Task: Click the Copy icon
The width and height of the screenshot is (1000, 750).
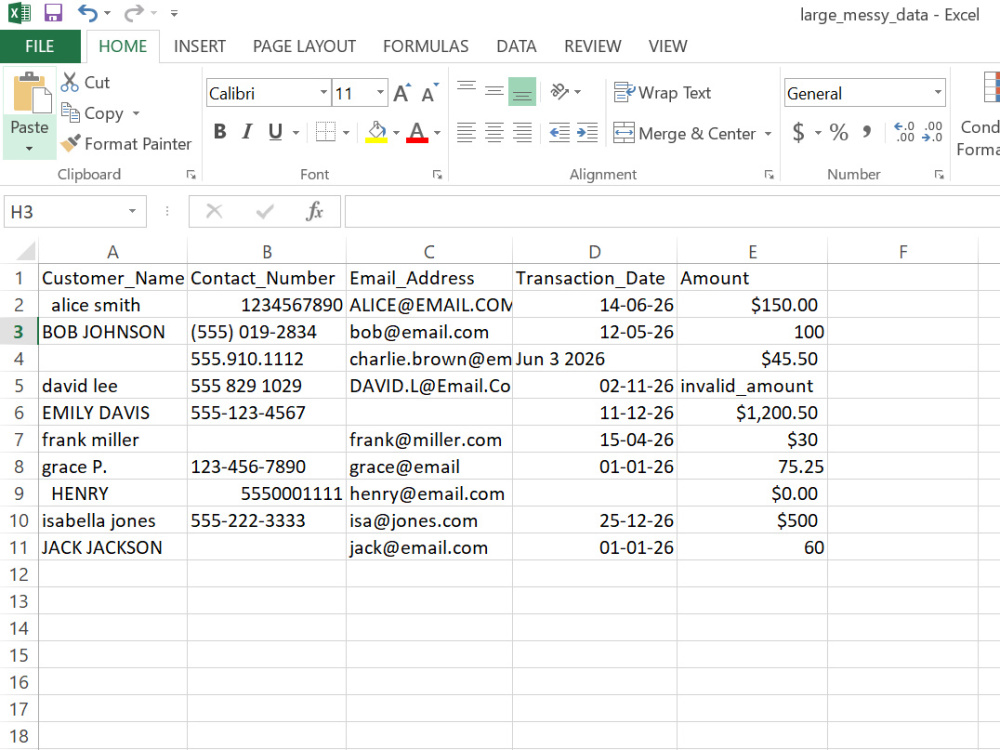Action: (x=70, y=112)
